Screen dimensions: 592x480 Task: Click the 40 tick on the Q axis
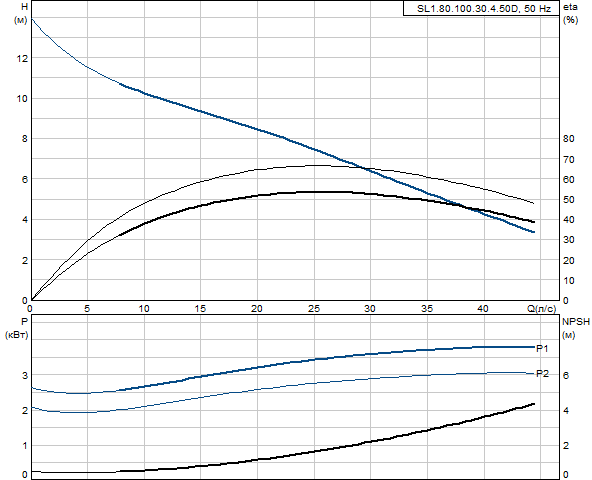point(483,309)
